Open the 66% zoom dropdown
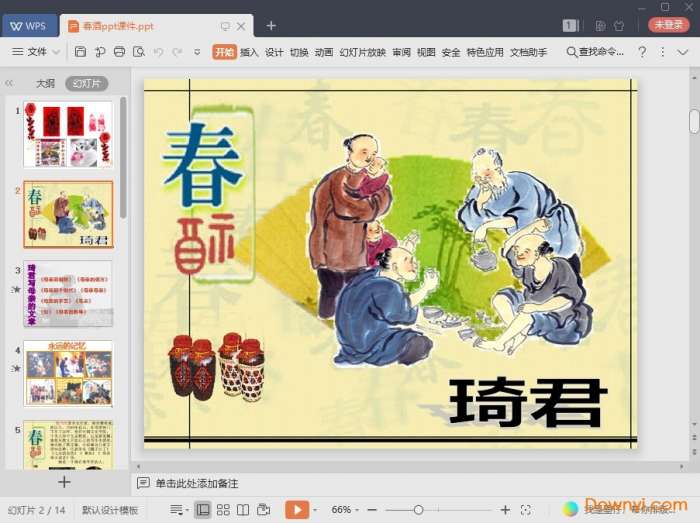Viewport: 700px width, 523px height. point(345,510)
